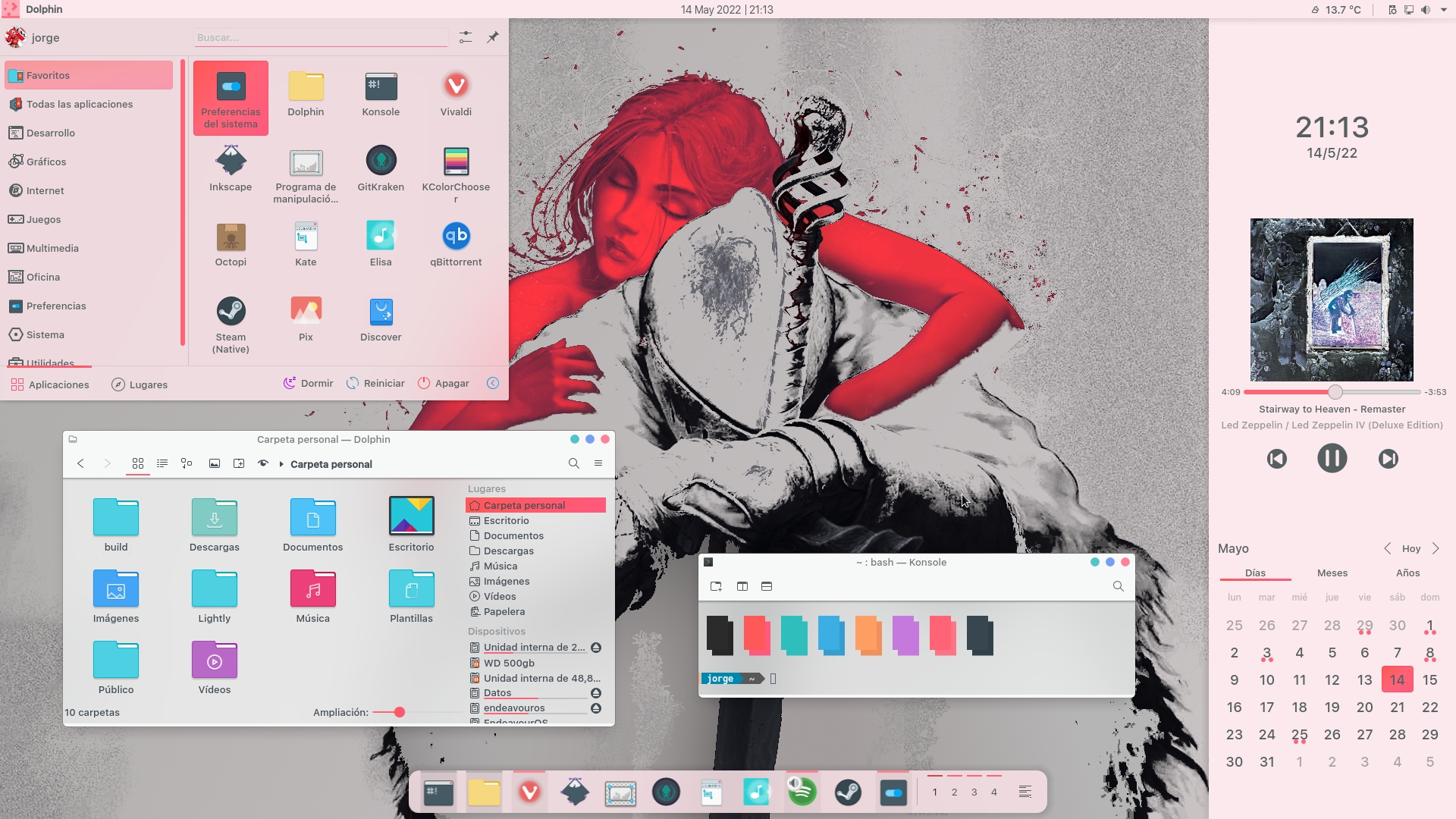Open Kate text editor icon
The width and height of the screenshot is (1456, 819).
pyautogui.click(x=306, y=245)
